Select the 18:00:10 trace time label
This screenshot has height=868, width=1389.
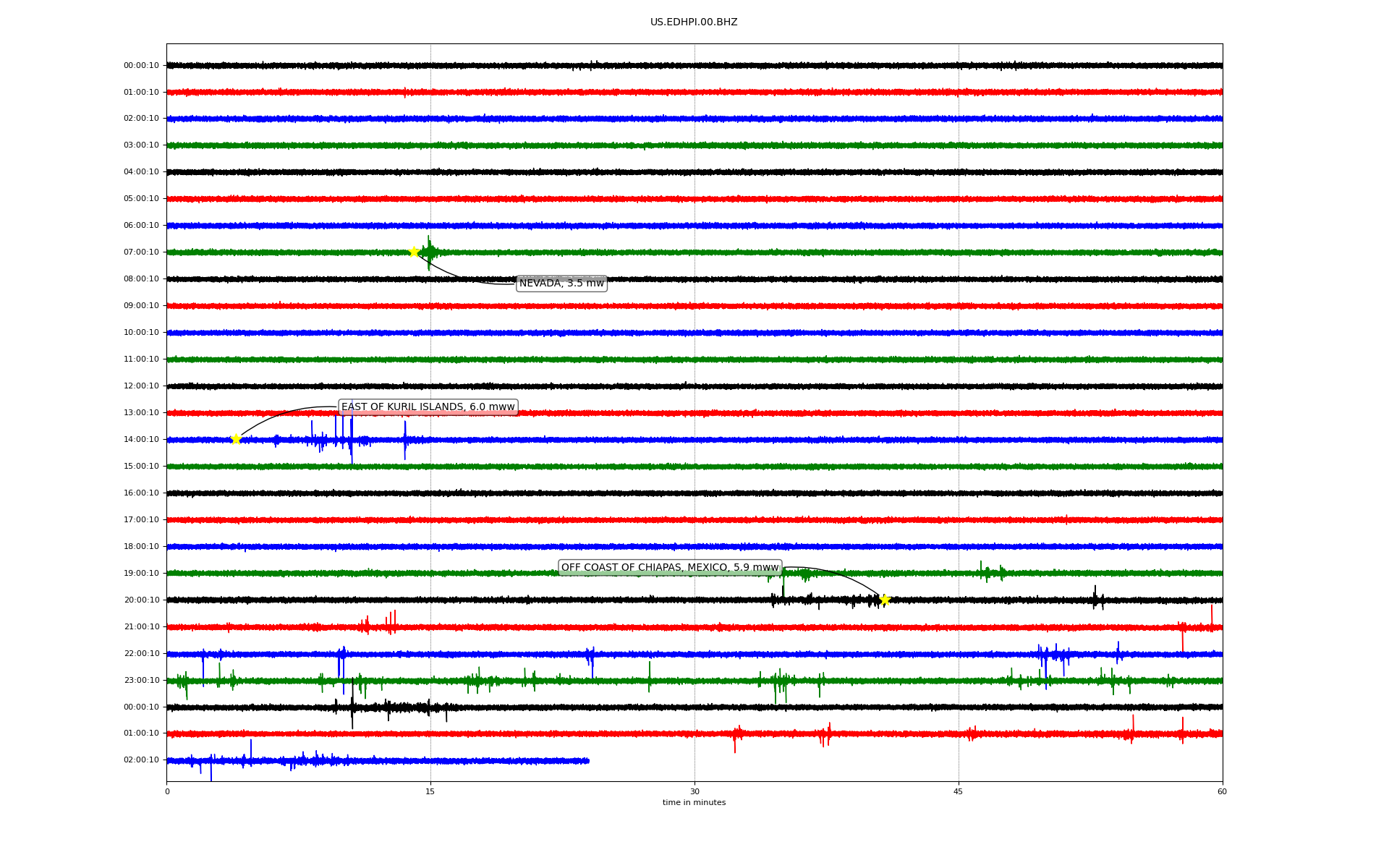(x=141, y=547)
